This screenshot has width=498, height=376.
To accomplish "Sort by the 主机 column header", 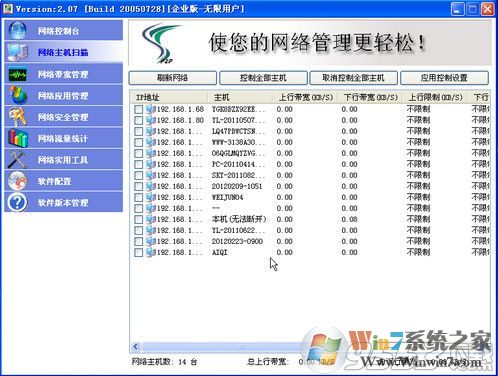I will [x=240, y=97].
